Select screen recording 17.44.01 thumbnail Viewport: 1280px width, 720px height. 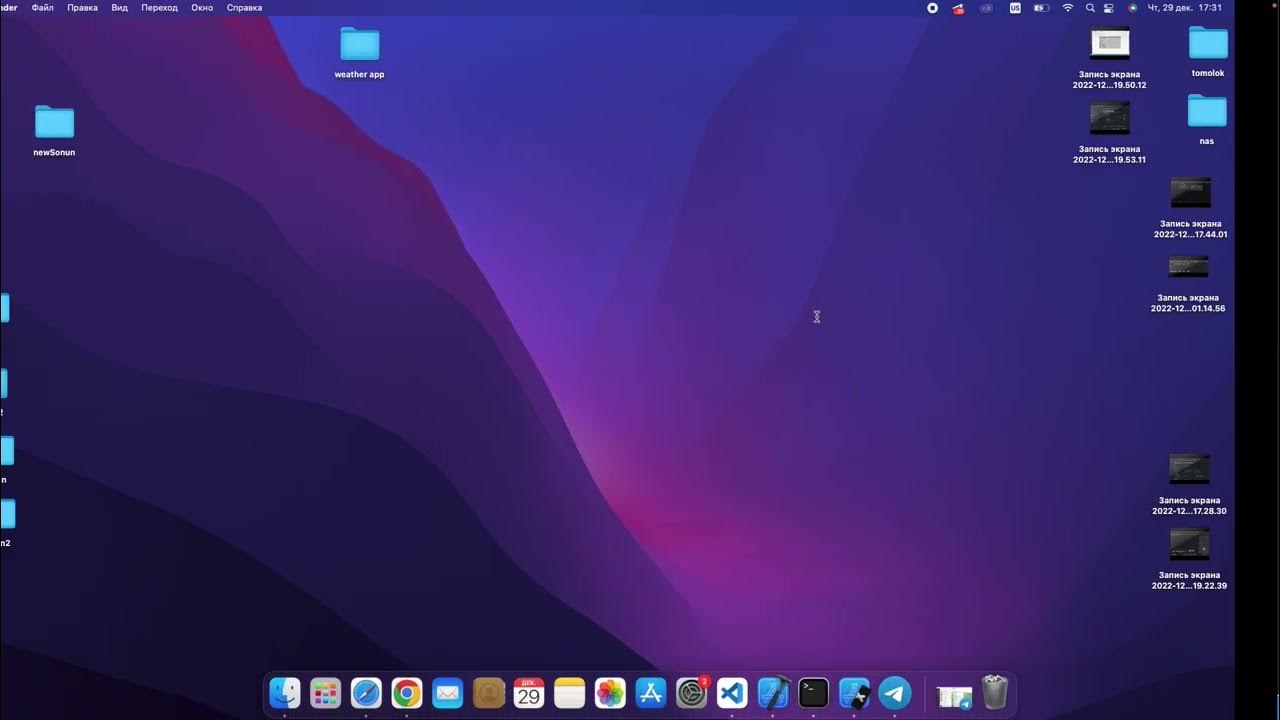point(1190,192)
